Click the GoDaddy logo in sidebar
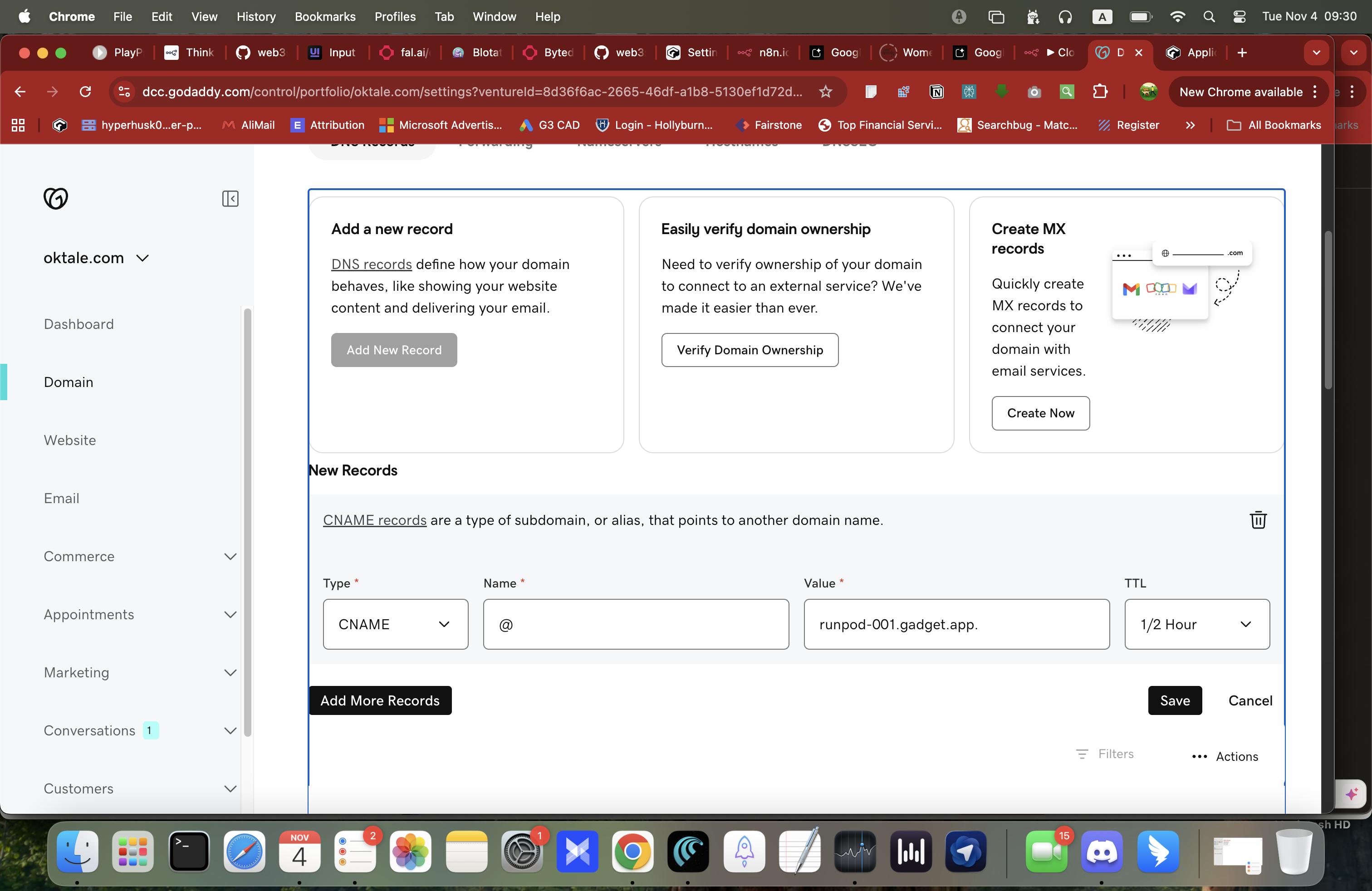This screenshot has height=891, width=1372. click(x=56, y=198)
